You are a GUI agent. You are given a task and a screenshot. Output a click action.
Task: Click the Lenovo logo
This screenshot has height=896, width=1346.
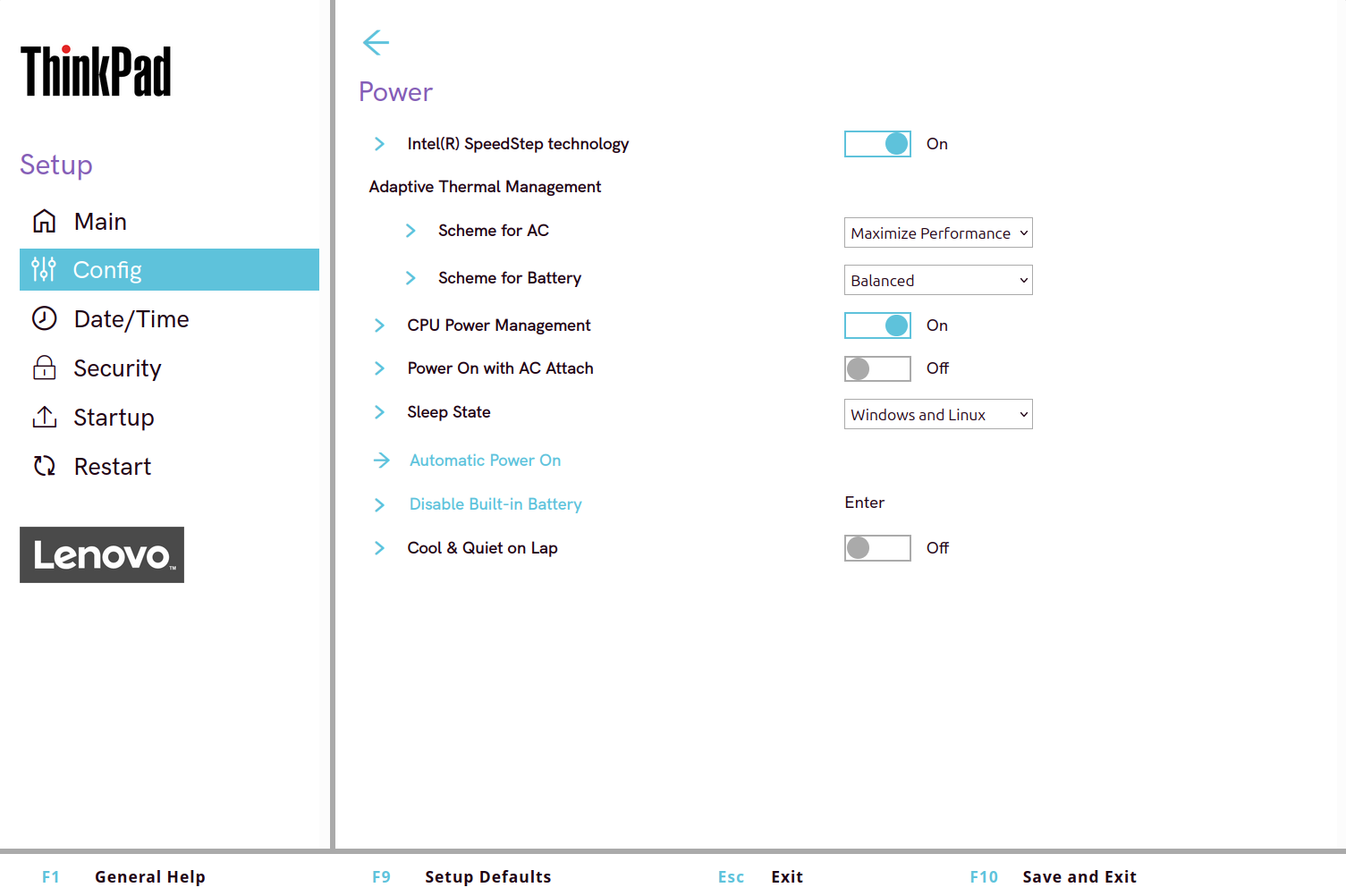click(102, 554)
